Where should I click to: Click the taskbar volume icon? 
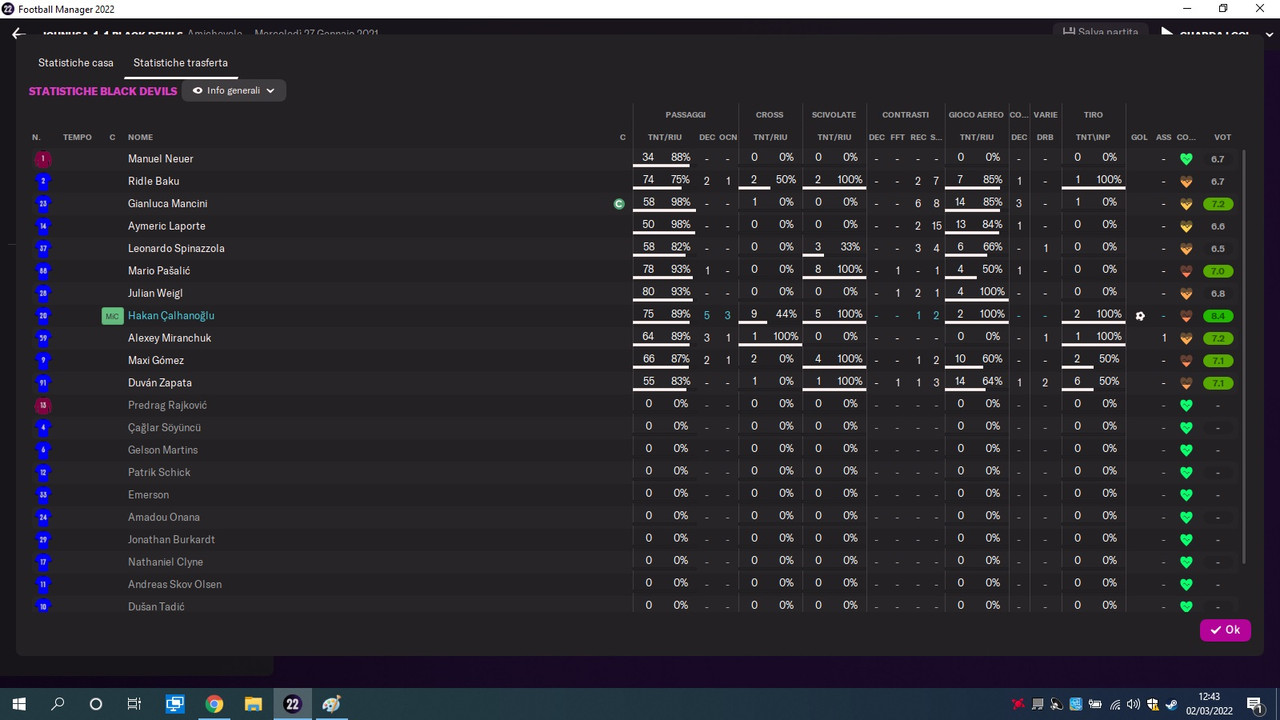1135,704
